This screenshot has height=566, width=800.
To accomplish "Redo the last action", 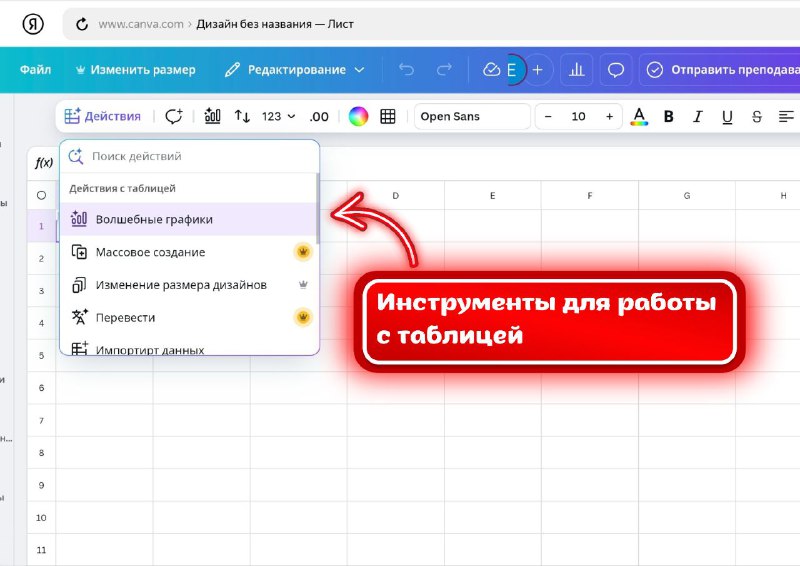I will (x=444, y=69).
